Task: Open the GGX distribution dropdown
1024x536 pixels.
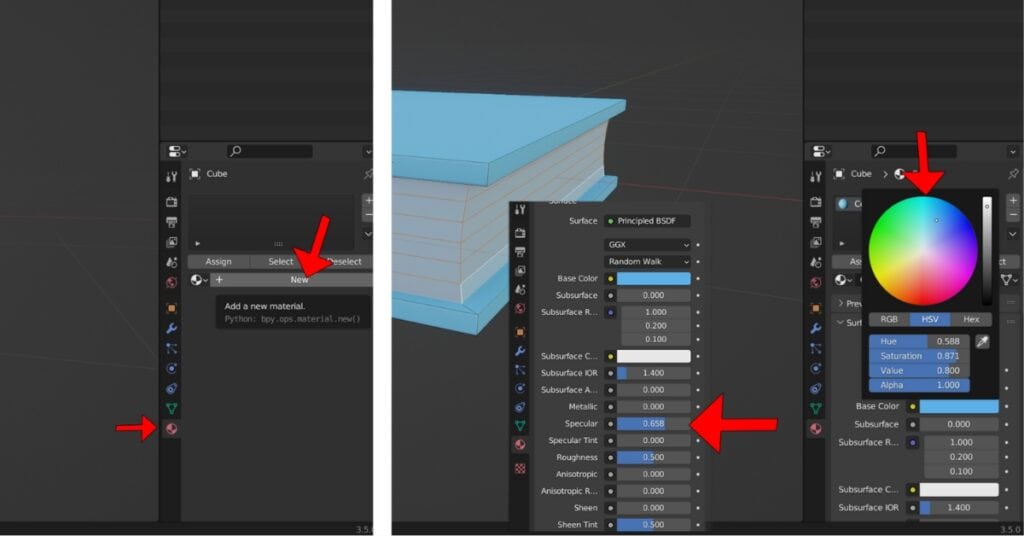Action: [x=647, y=244]
